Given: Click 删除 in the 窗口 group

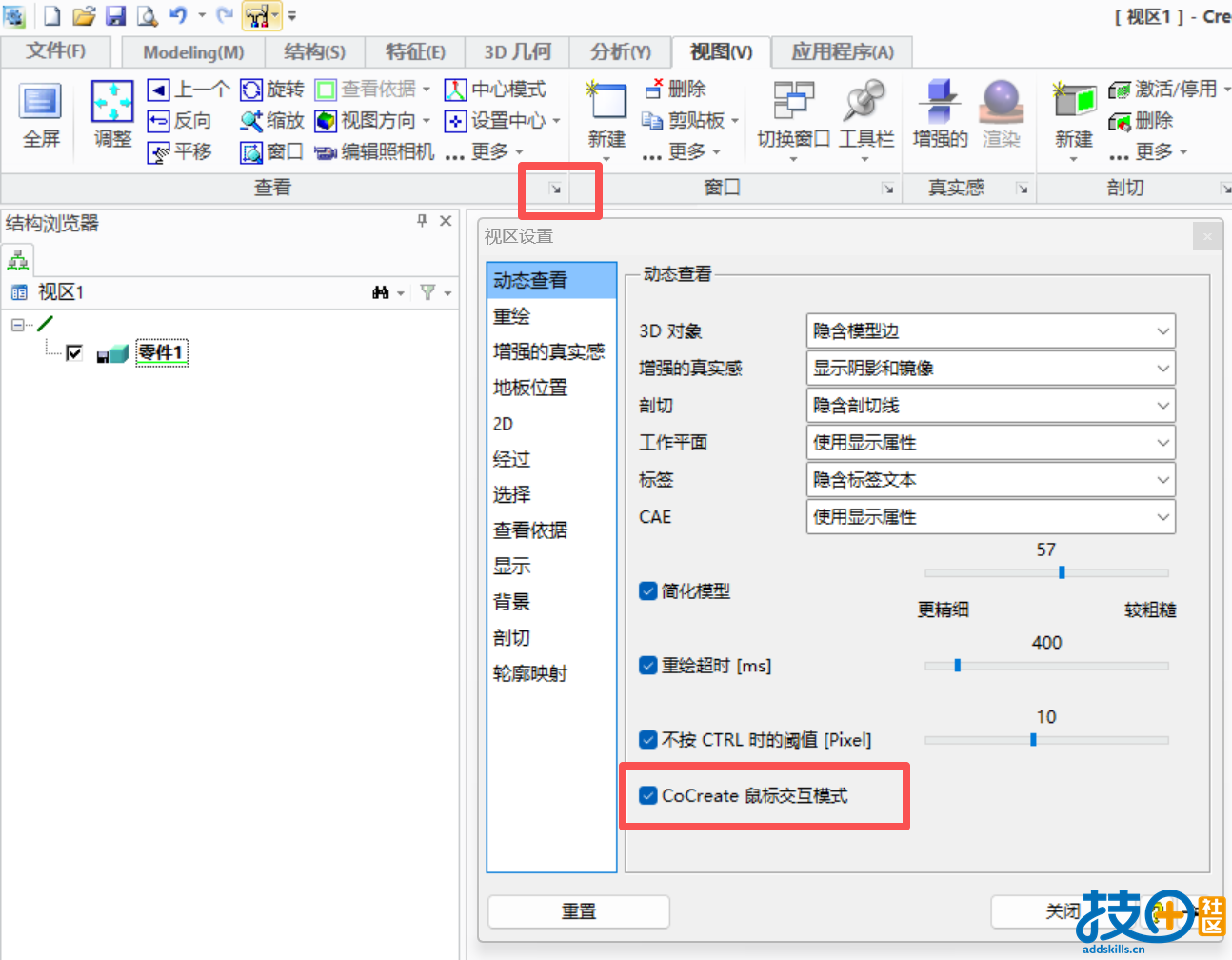Looking at the screenshot, I should coord(675,90).
